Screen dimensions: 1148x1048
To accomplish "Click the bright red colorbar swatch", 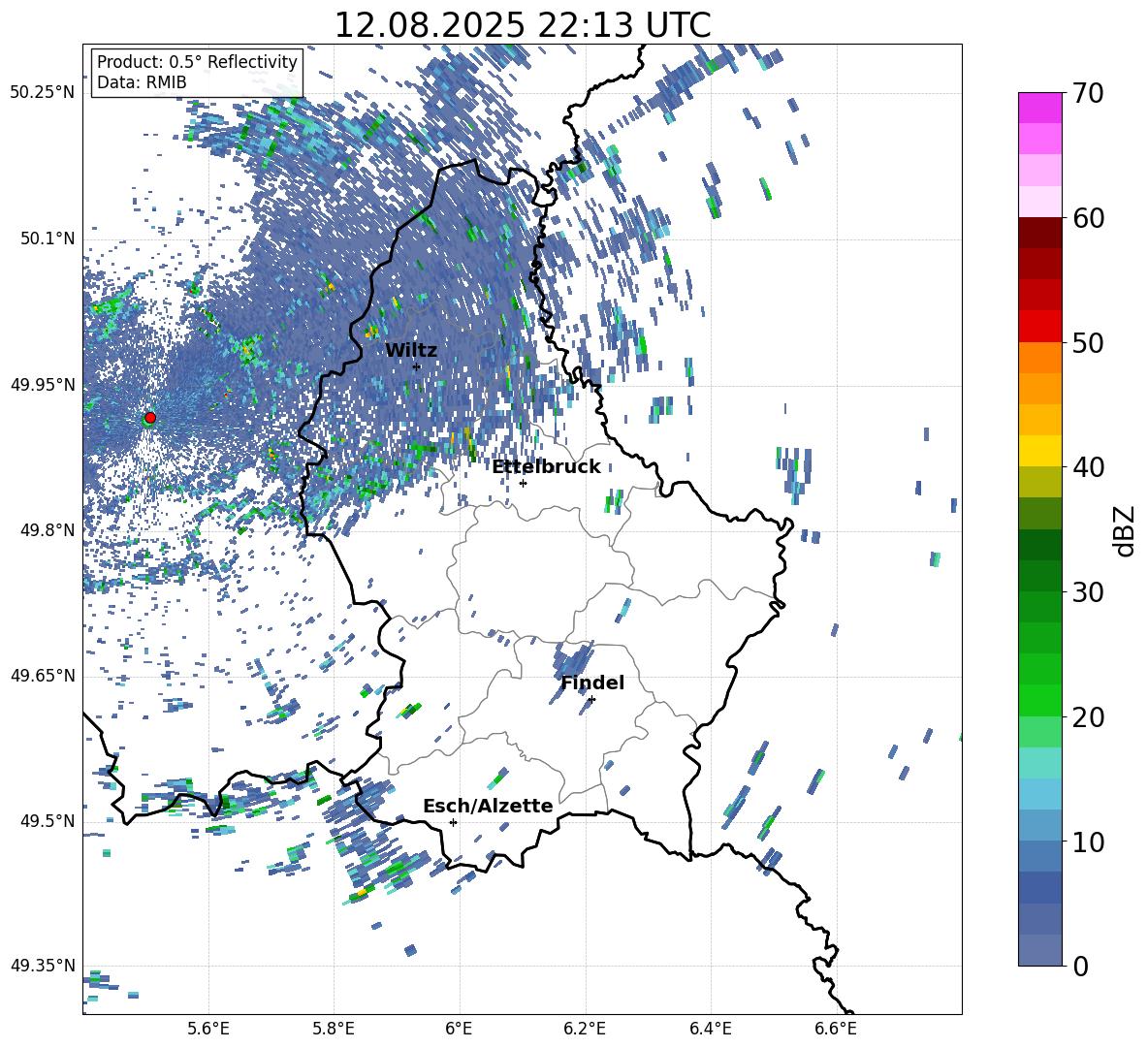I will (1039, 327).
